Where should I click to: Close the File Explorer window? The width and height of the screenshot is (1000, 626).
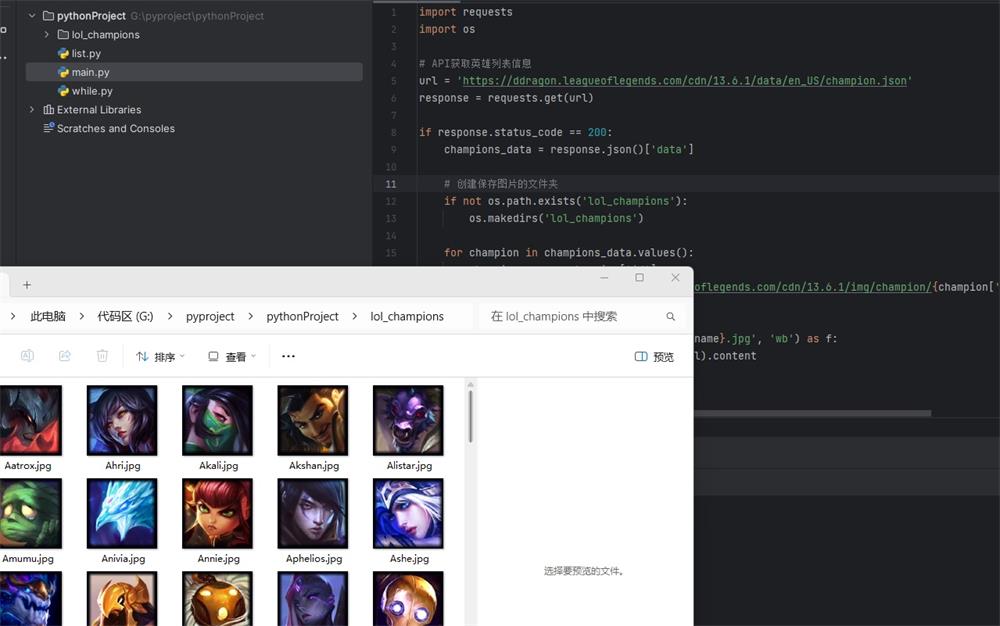click(675, 277)
